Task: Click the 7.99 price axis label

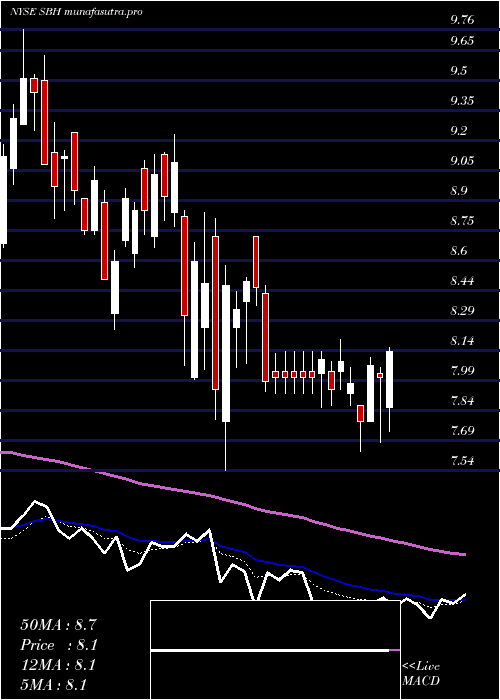Action: click(462, 371)
